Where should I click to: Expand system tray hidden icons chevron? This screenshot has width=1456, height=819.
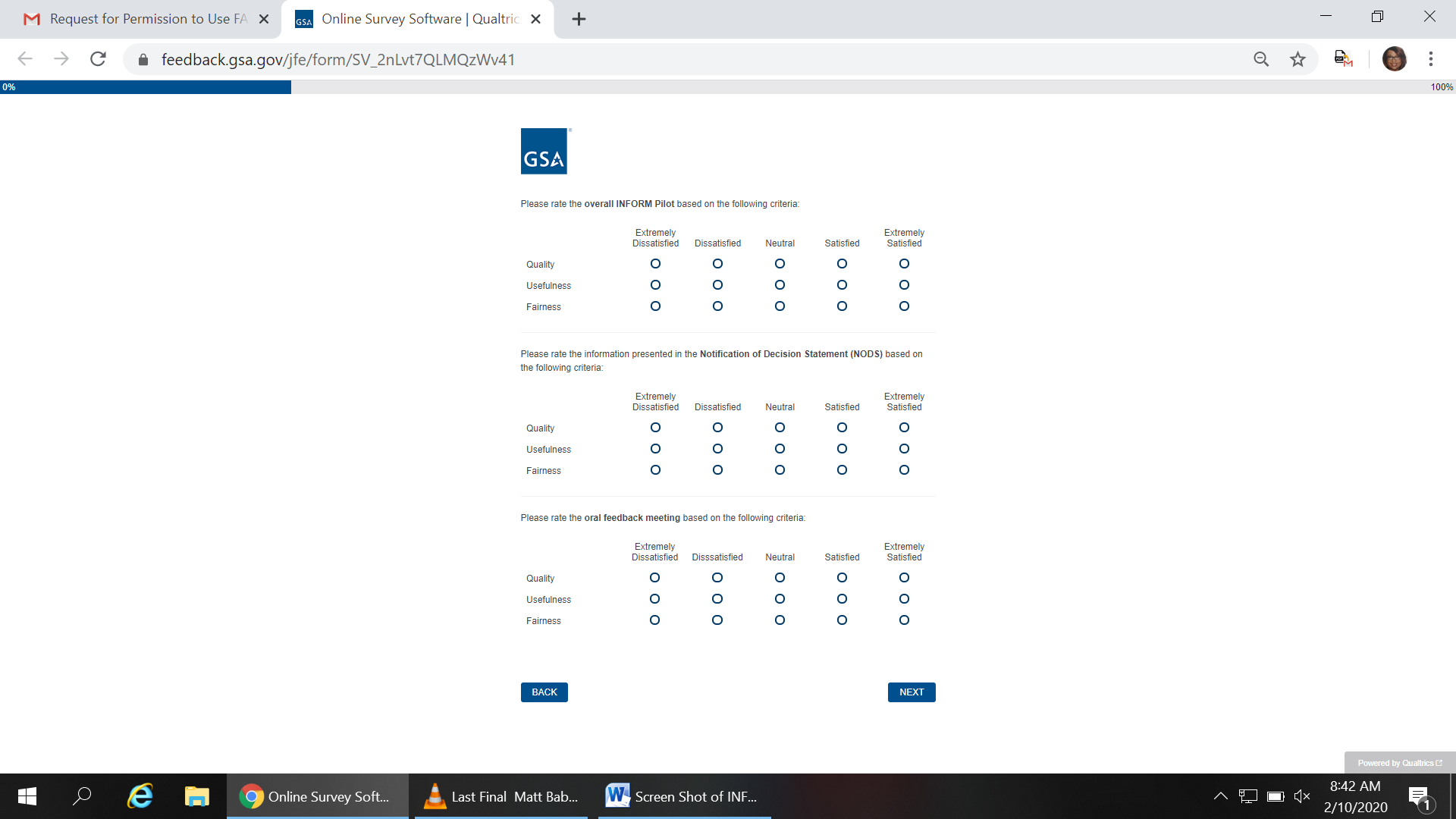(1220, 796)
